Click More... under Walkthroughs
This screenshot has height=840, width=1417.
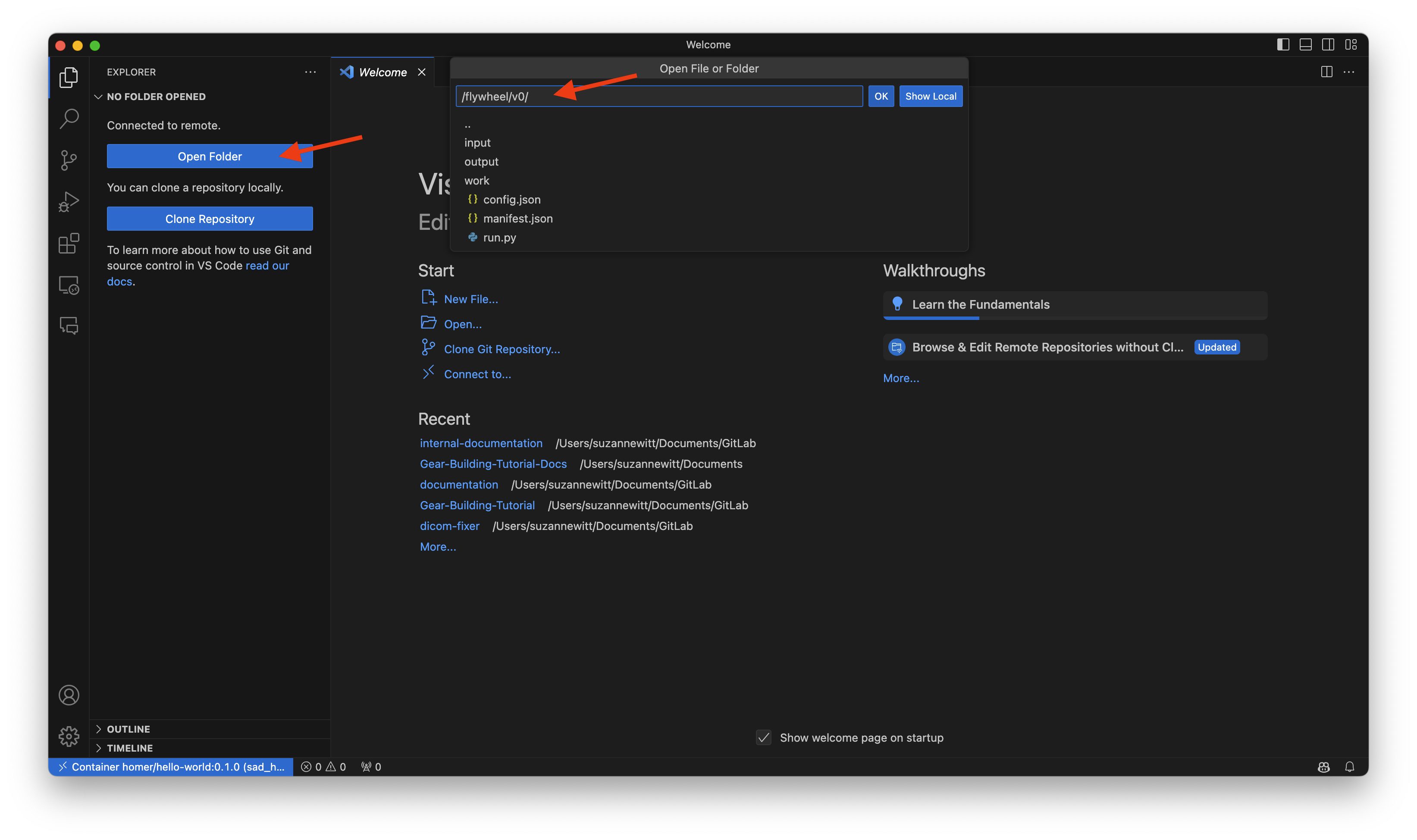tap(901, 378)
